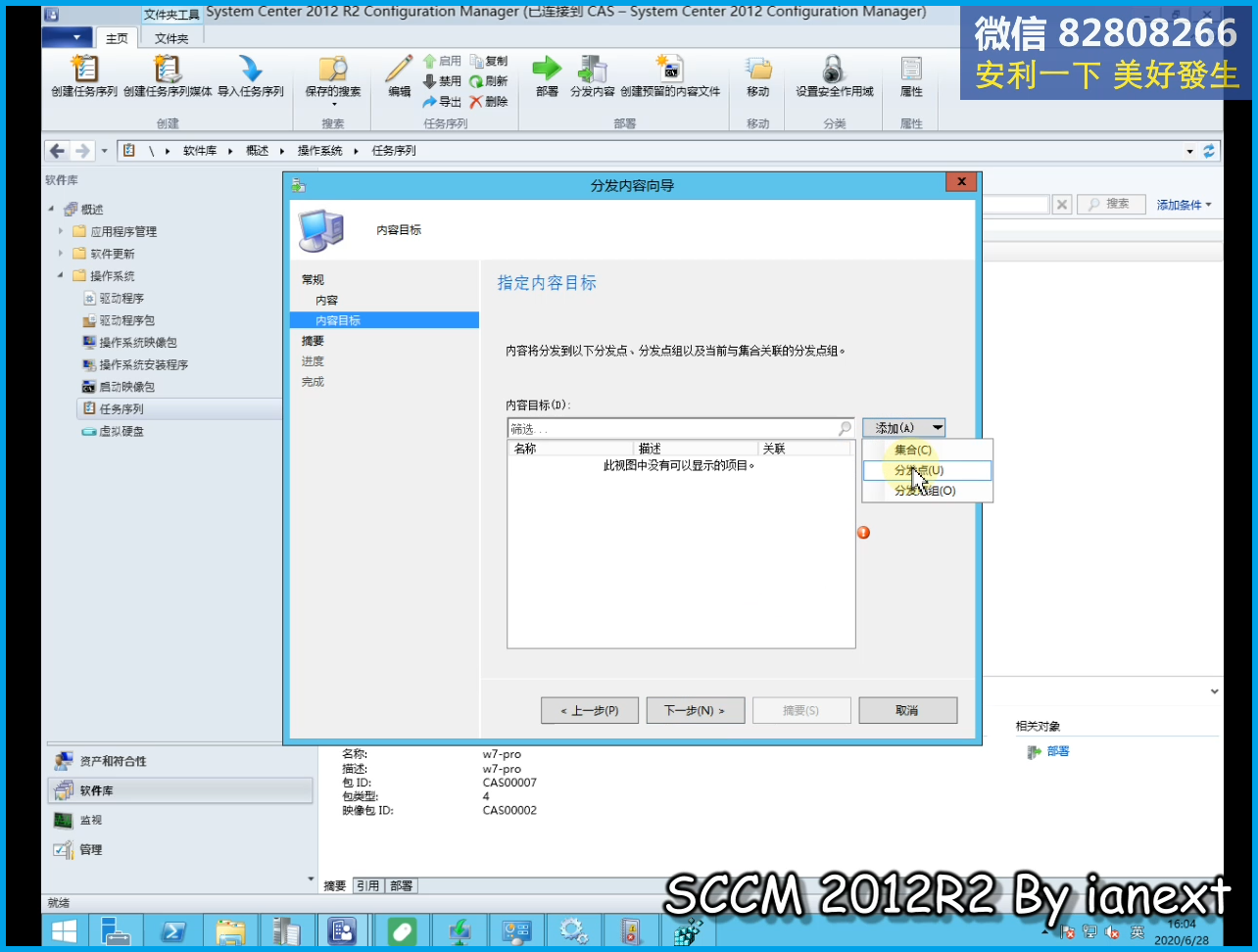Image resolution: width=1258 pixels, height=952 pixels.
Task: Switch to Folder (文件夹) ribbon tab
Action: tap(171, 38)
